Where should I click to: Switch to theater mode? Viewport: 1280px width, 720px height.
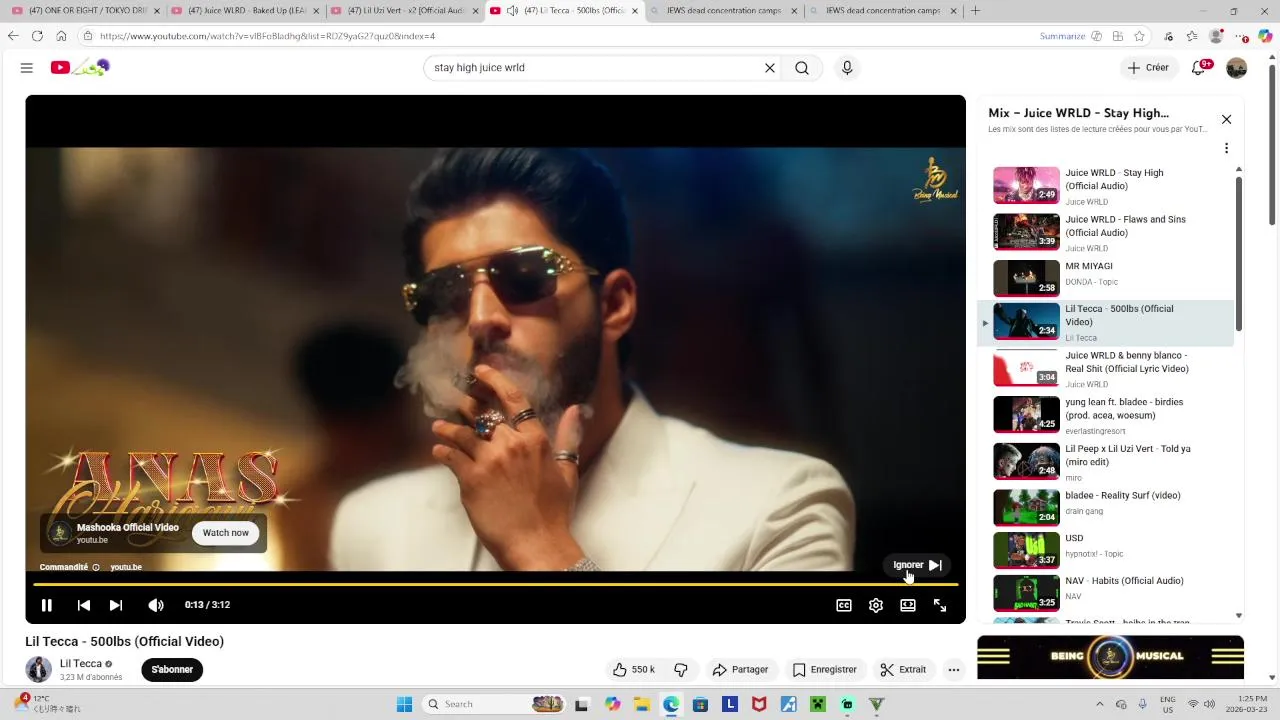point(908,605)
